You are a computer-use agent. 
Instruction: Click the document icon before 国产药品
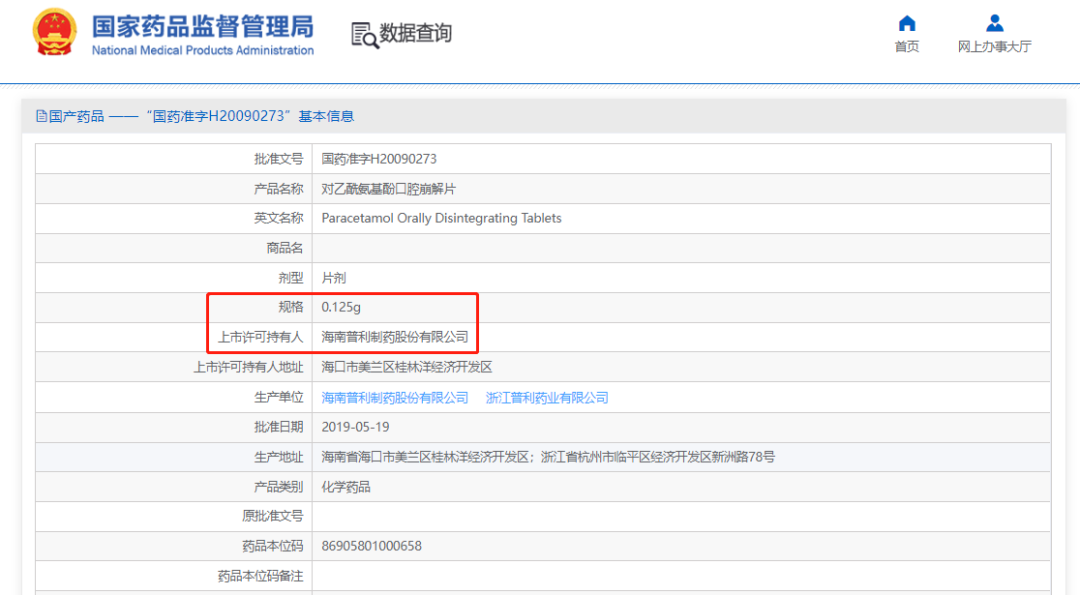coord(41,116)
